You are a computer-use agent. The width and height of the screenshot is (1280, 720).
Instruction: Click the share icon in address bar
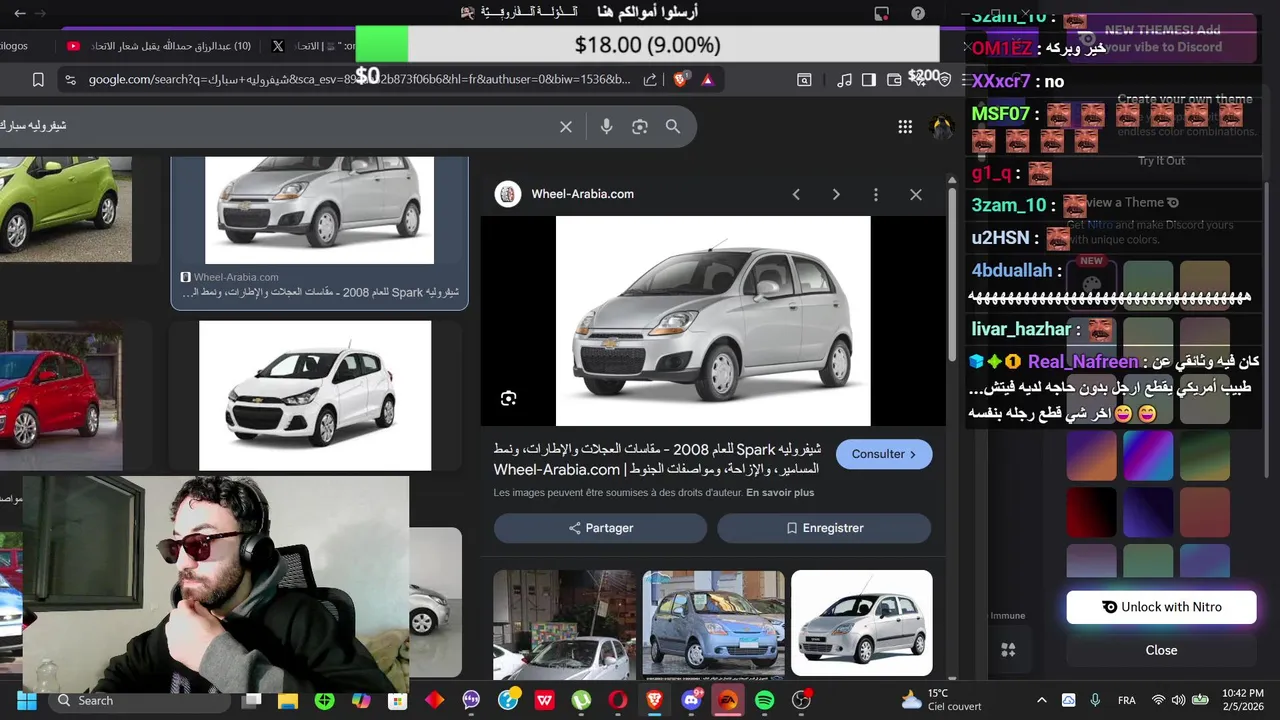coord(650,79)
